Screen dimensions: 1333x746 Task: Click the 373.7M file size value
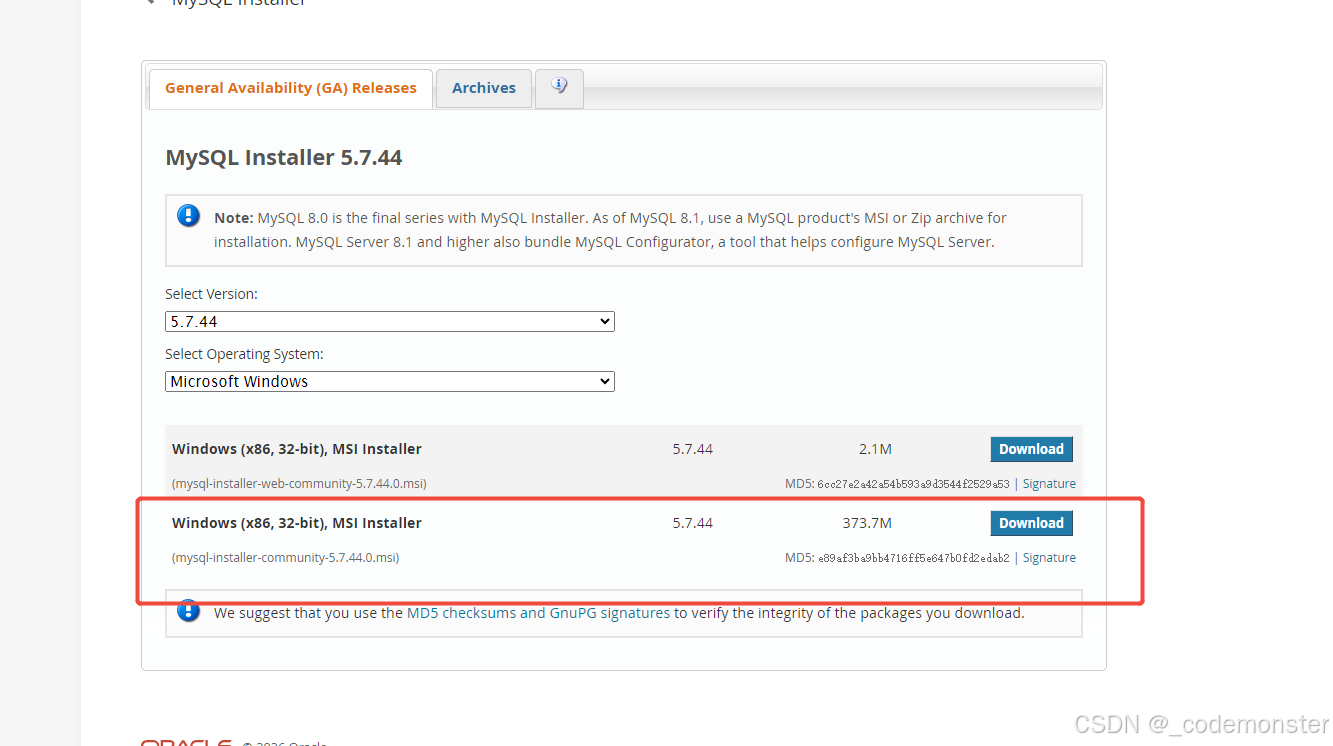[x=867, y=523]
